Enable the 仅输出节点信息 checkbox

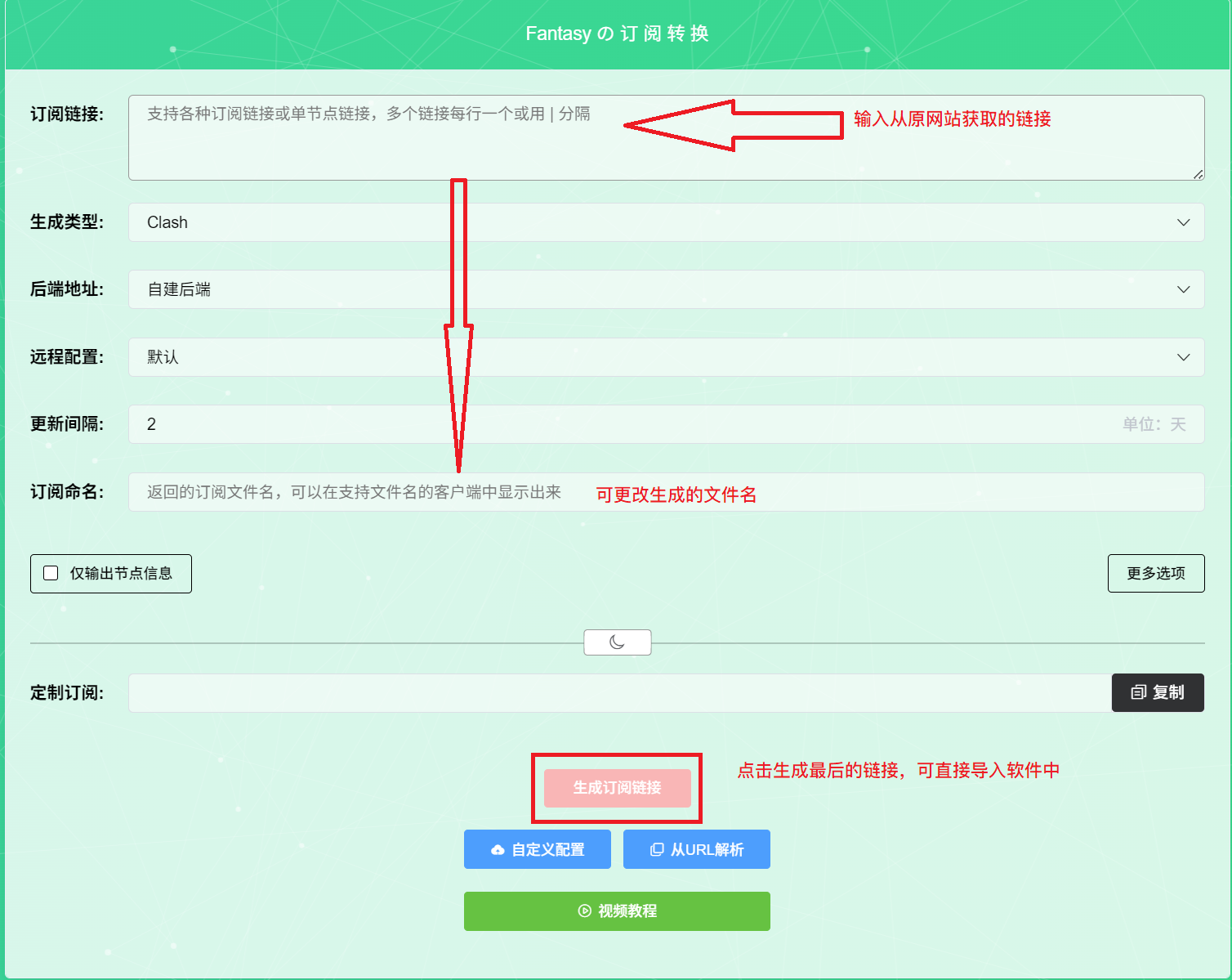pos(51,573)
